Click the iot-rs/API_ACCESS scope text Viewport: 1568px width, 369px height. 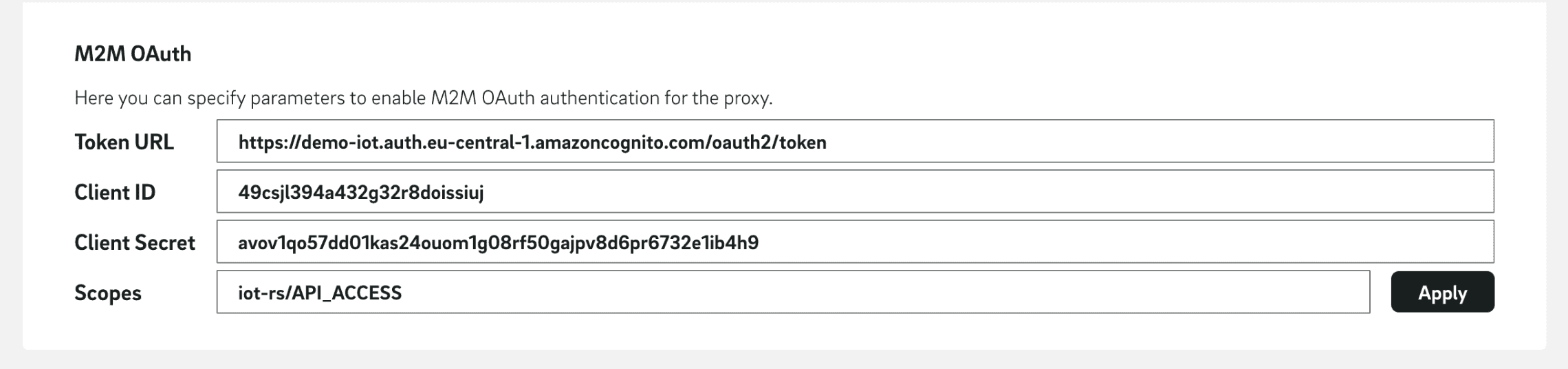click(x=320, y=293)
